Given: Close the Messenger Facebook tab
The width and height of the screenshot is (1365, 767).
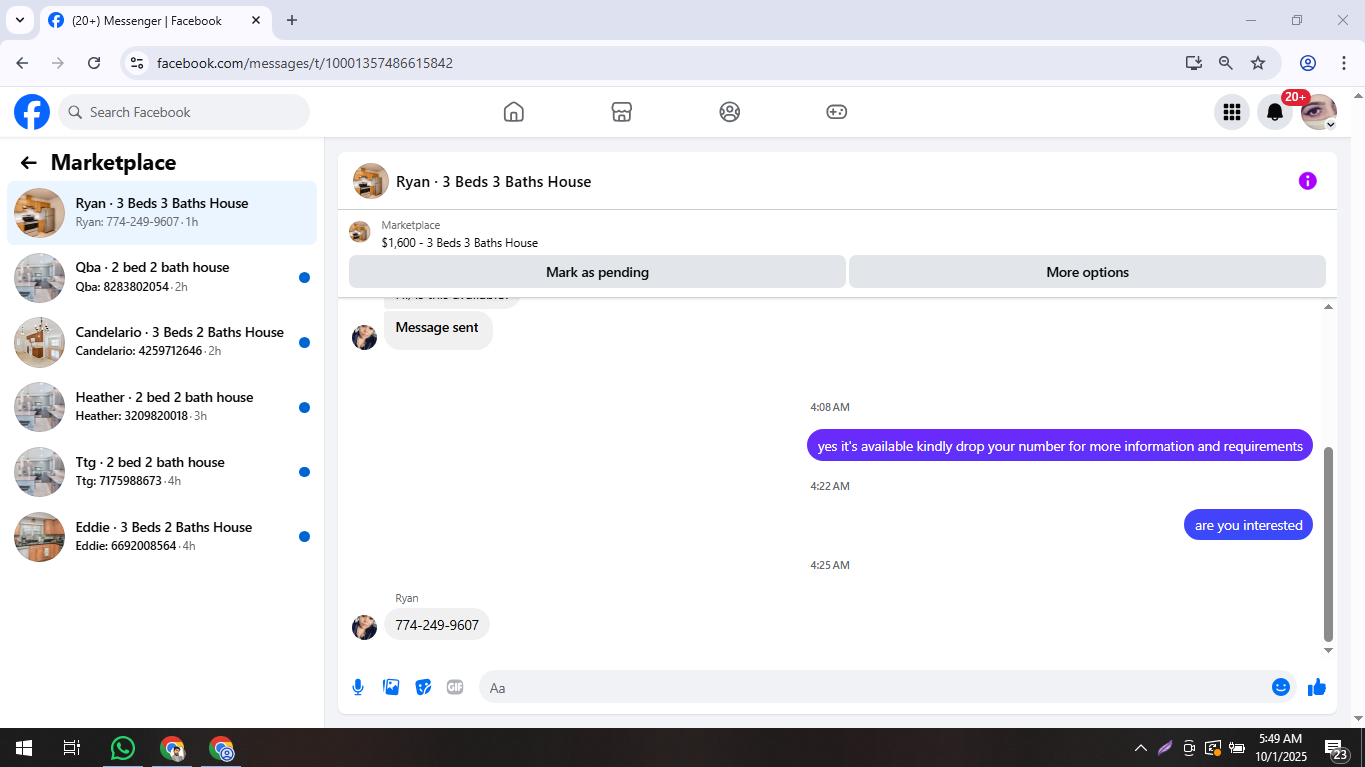Looking at the screenshot, I should pos(256,20).
